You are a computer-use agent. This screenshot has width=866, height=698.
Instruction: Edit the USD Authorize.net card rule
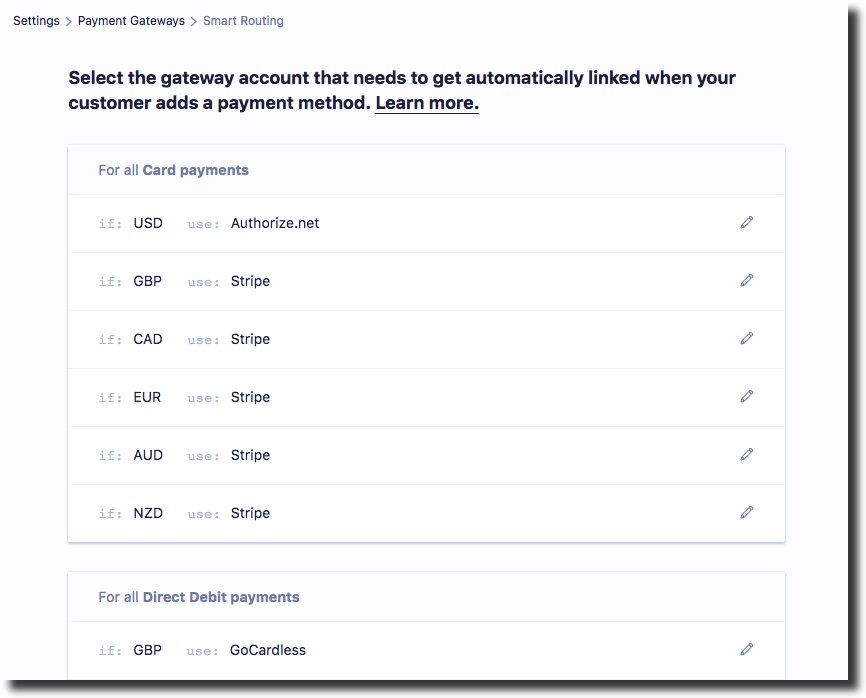pyautogui.click(x=747, y=223)
